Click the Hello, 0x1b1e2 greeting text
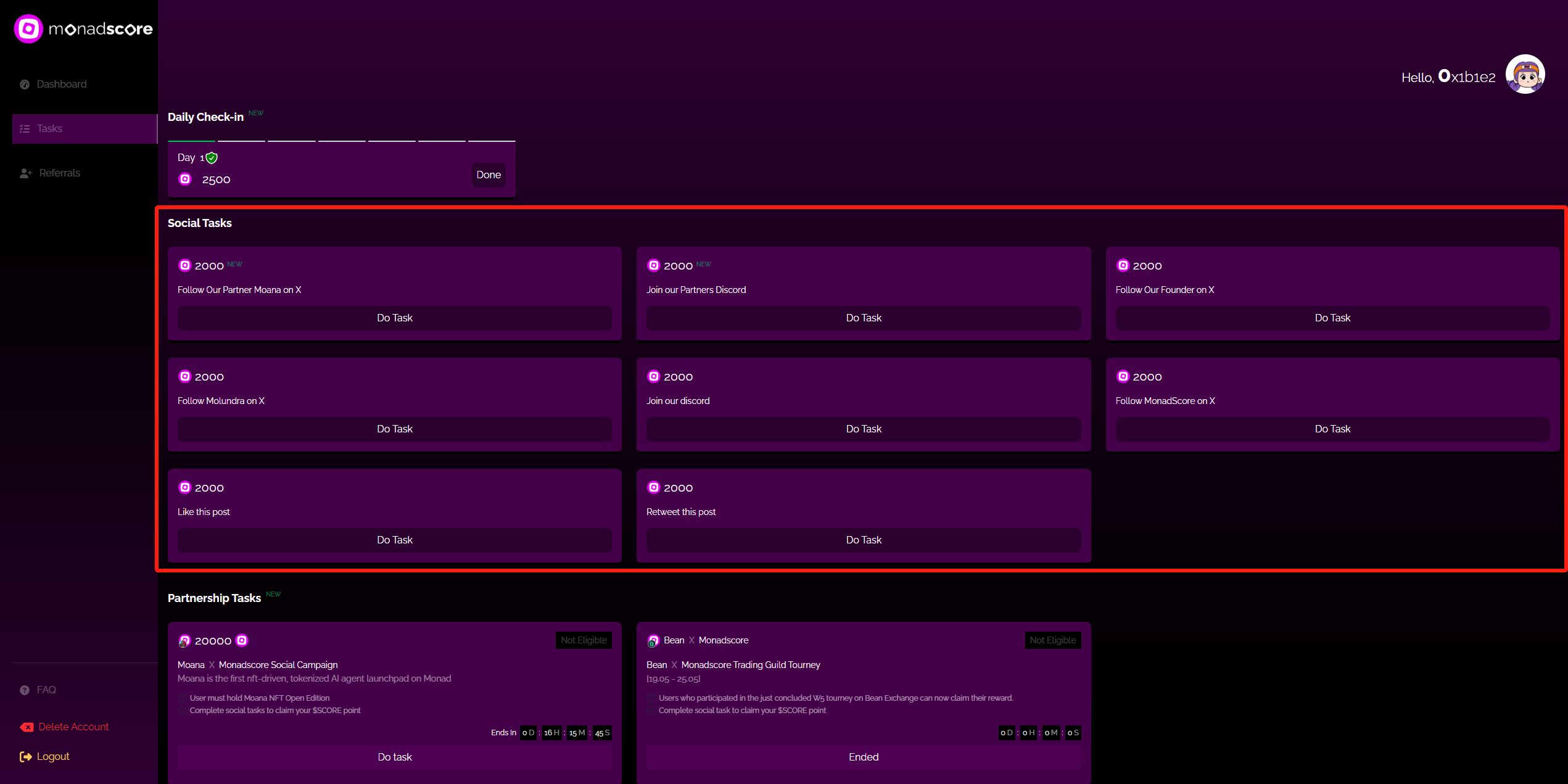Image resolution: width=1568 pixels, height=784 pixels. click(1448, 76)
